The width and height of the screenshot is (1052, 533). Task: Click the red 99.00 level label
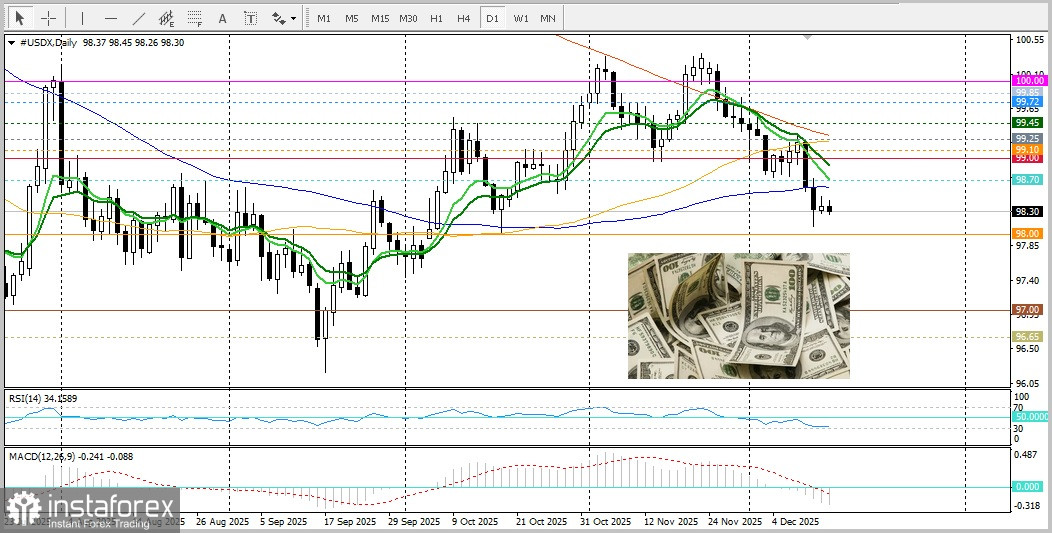pyautogui.click(x=1027, y=158)
